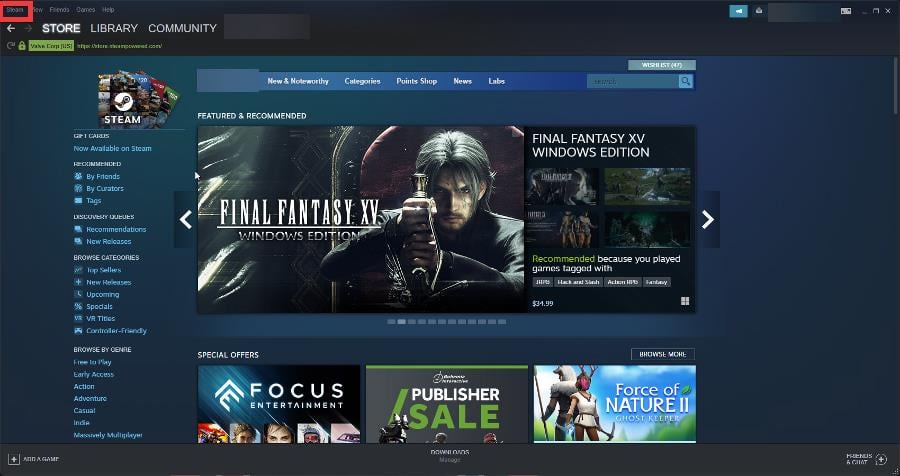
Task: Click the Steam gift cards image
Action: (138, 99)
